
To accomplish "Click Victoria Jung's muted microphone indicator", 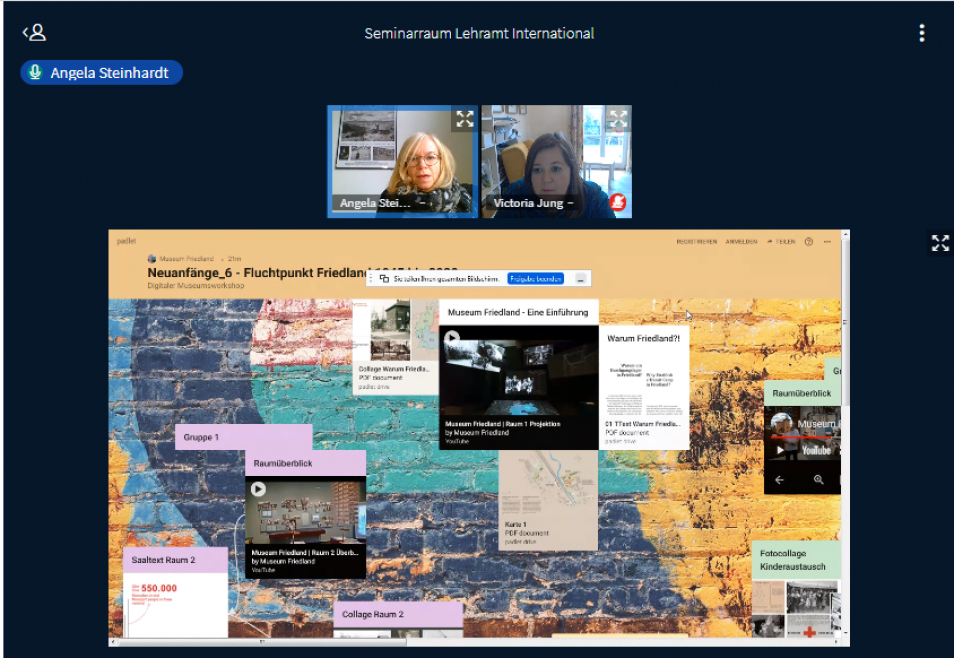I will pyautogui.click(x=618, y=202).
